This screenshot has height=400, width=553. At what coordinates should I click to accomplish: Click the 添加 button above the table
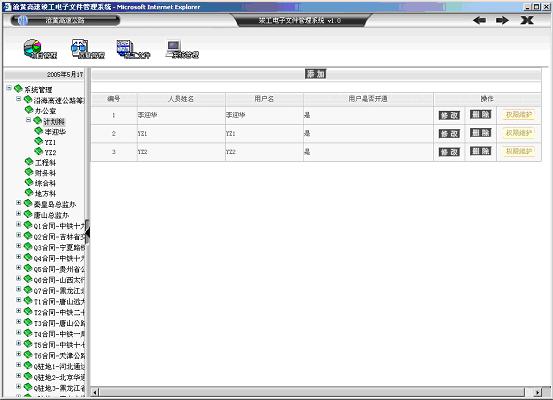pyautogui.click(x=315, y=74)
